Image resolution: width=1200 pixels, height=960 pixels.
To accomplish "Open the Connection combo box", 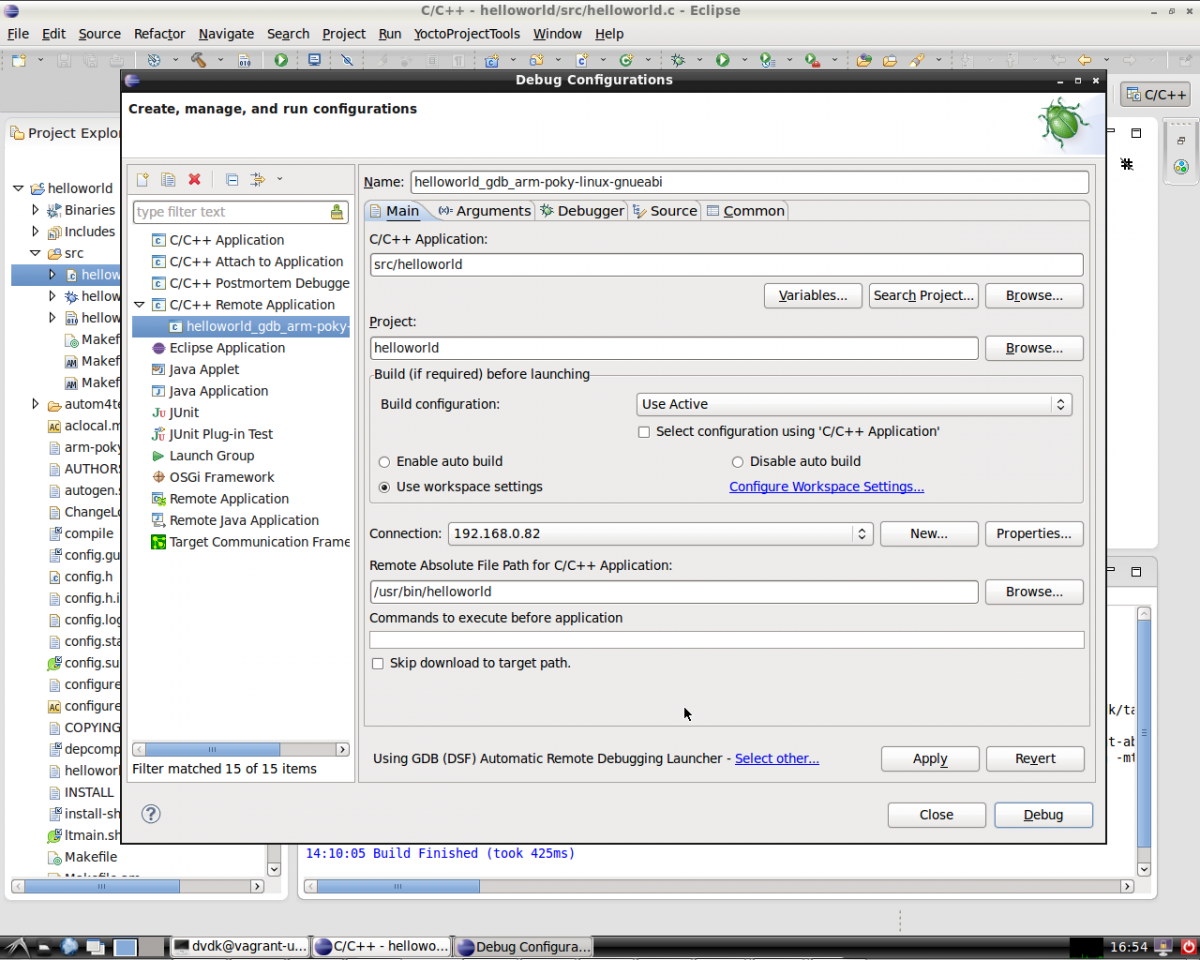I will coord(661,534).
